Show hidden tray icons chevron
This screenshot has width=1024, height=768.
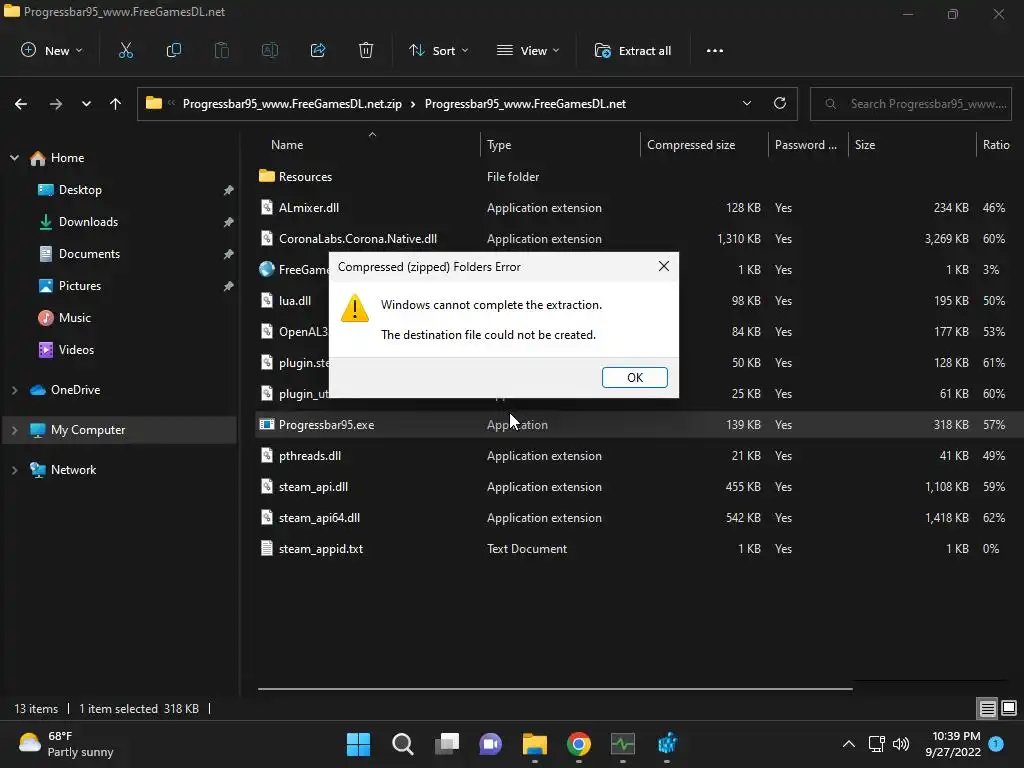(848, 744)
